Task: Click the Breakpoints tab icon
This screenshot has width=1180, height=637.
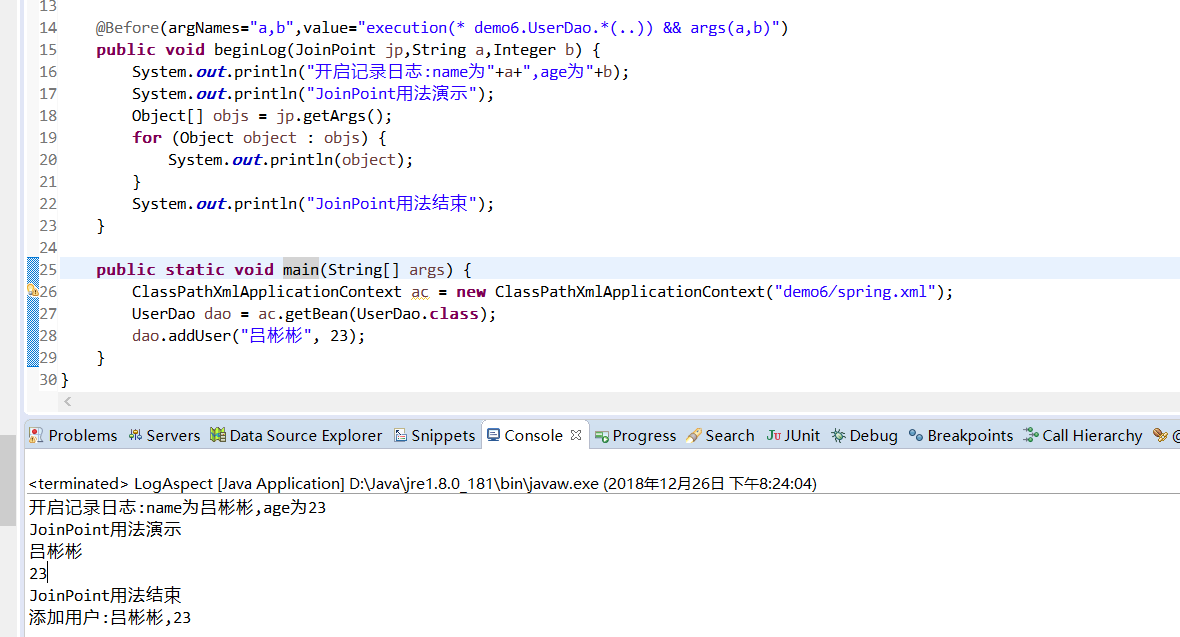Action: pos(916,435)
